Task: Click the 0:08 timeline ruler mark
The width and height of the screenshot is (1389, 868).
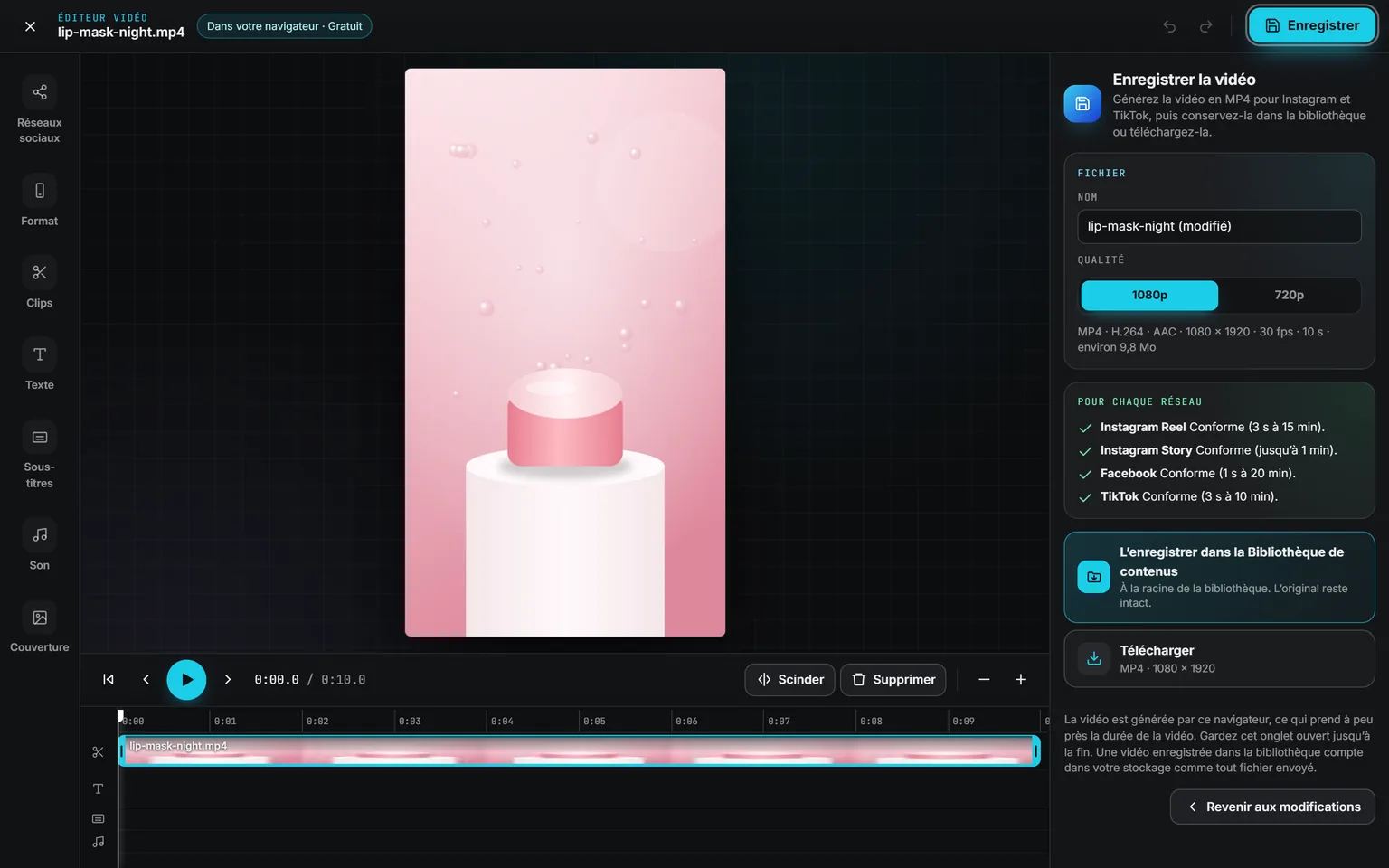Action: 871,722
